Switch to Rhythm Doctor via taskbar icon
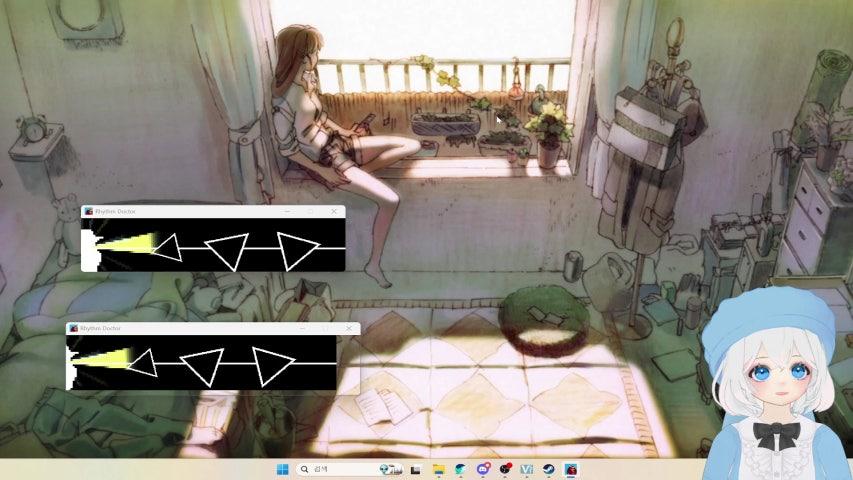Viewport: 853px width, 480px height. click(571, 469)
